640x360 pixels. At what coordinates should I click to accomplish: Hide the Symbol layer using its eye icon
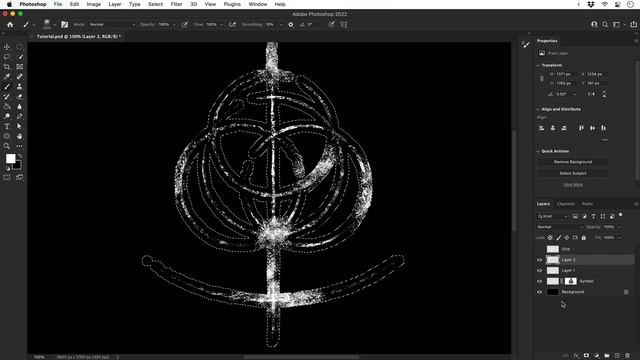[x=540, y=281]
